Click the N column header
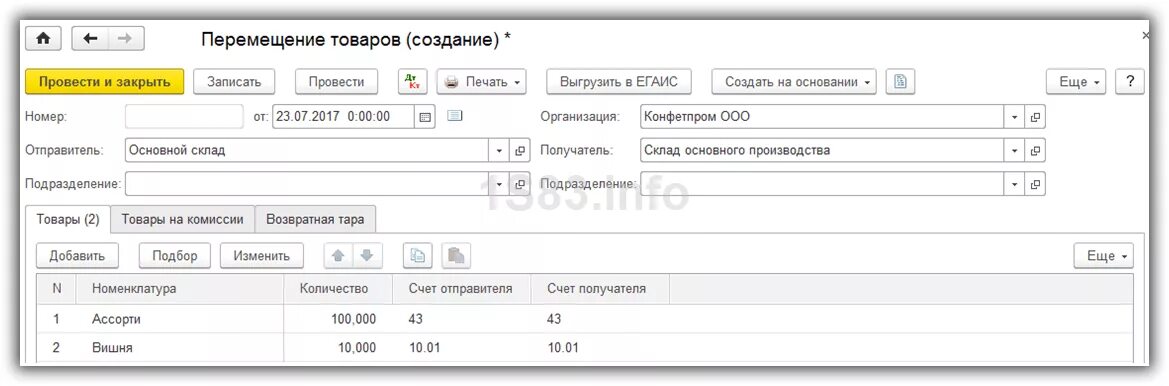 pyautogui.click(x=57, y=288)
